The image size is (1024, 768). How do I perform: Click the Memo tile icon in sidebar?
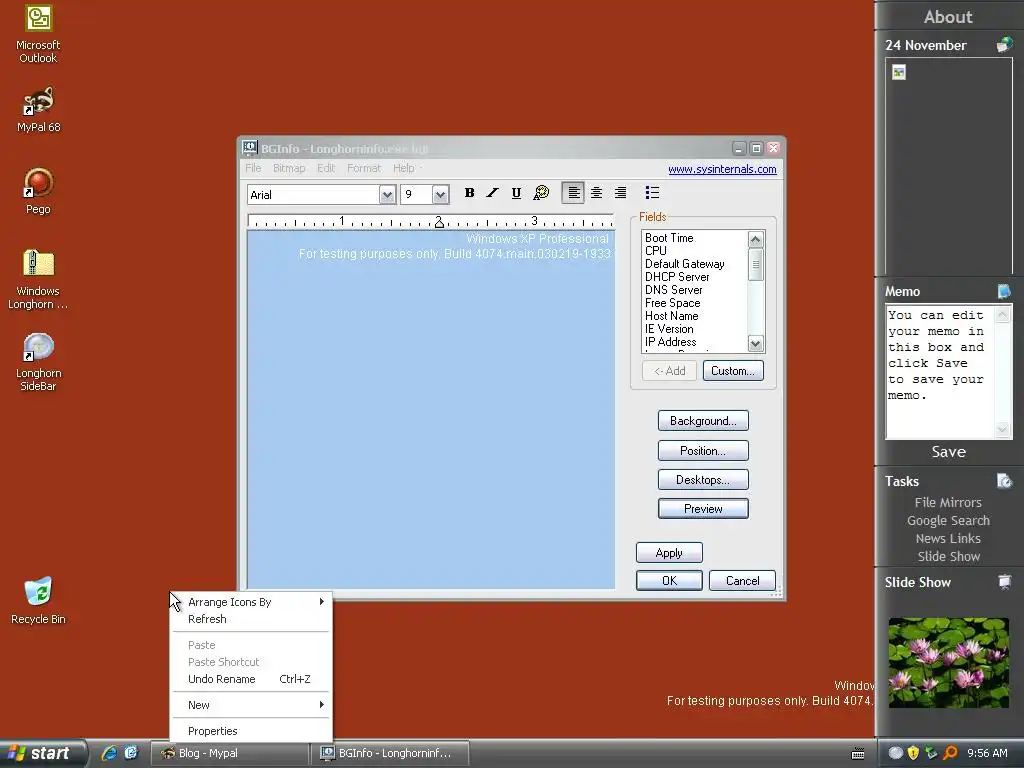tap(1004, 291)
